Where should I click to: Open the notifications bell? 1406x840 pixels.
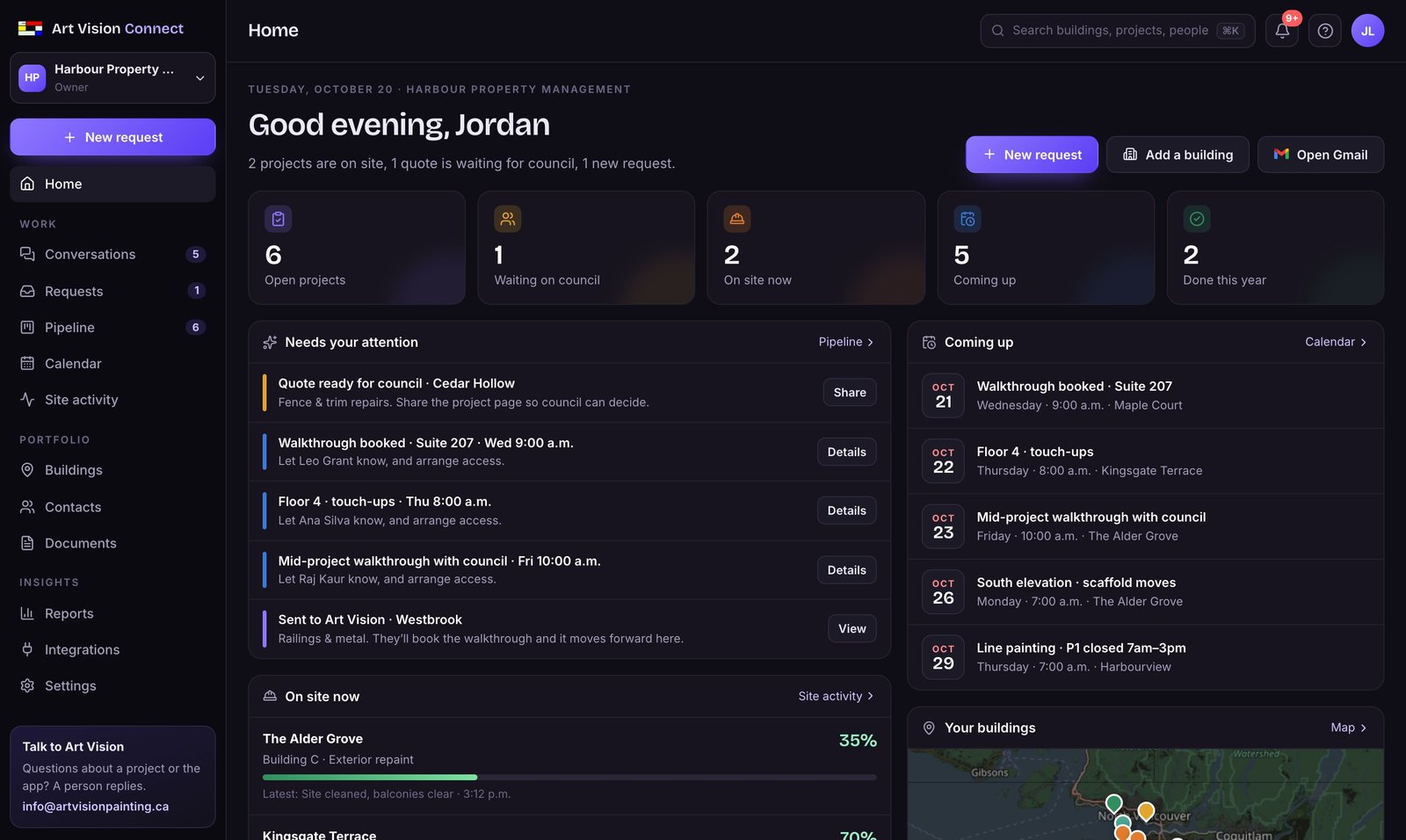point(1282,31)
